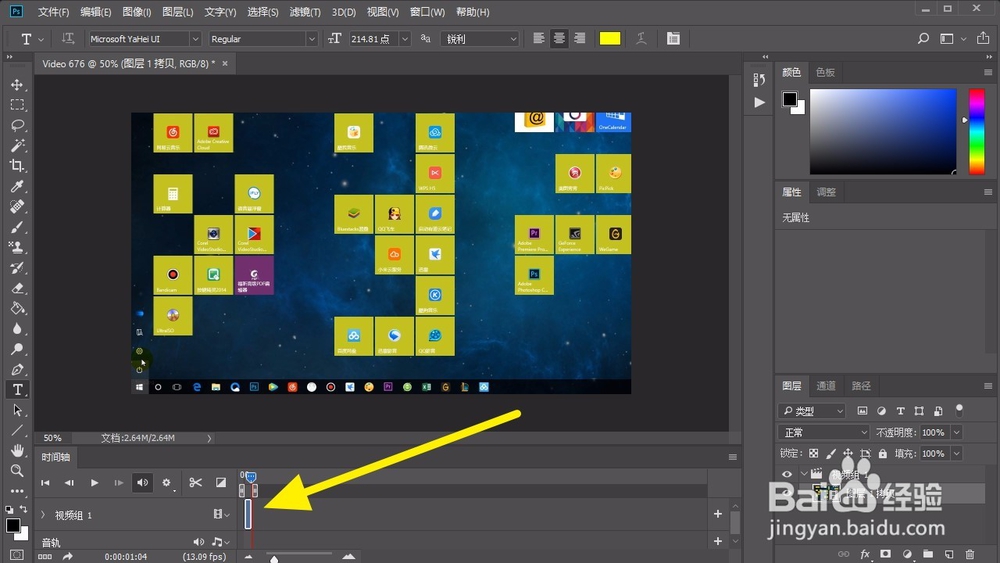Image resolution: width=1000 pixels, height=563 pixels.
Task: Expand the 视频组 1 track in timeline
Action: (x=43, y=515)
